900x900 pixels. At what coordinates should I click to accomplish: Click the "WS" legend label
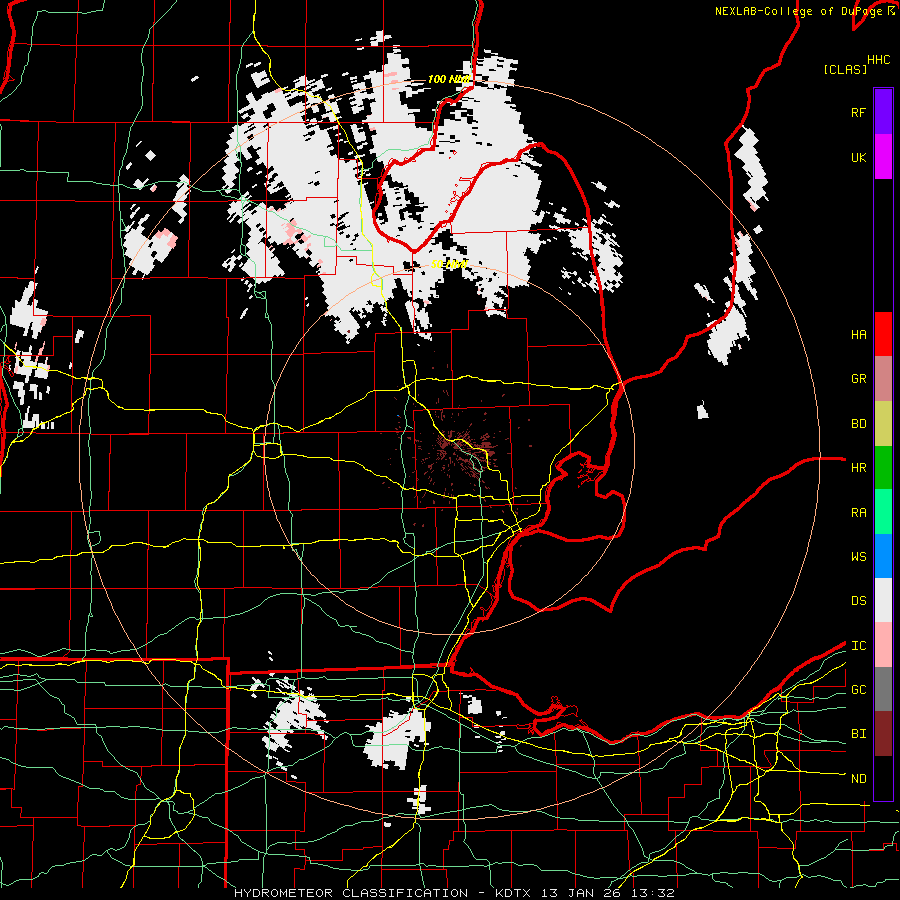click(858, 557)
